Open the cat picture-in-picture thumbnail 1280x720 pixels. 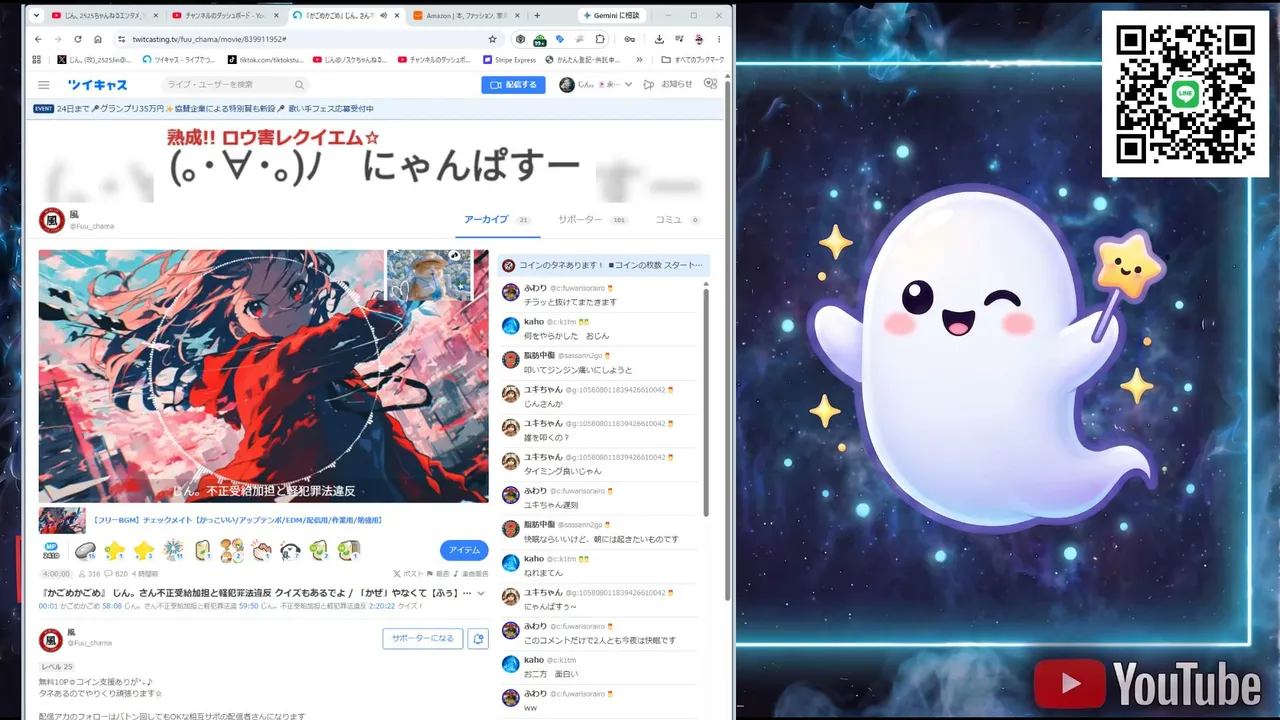[429, 274]
